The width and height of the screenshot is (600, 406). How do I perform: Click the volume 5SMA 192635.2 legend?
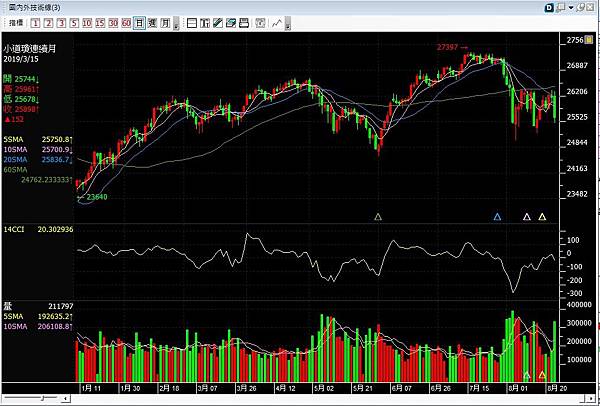[x=38, y=316]
